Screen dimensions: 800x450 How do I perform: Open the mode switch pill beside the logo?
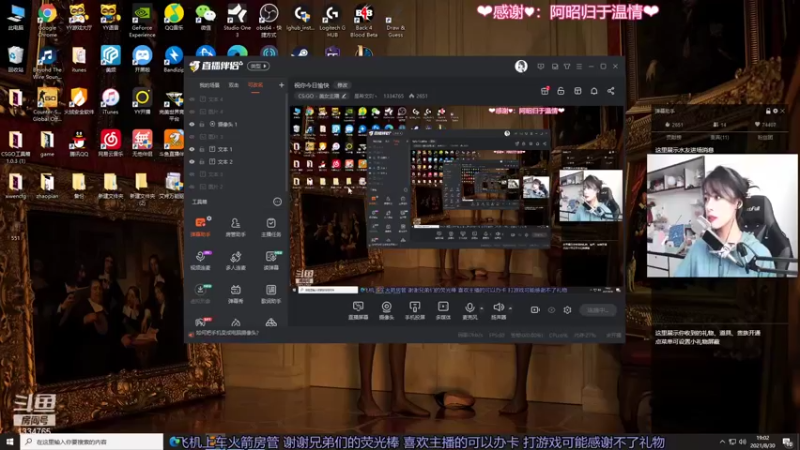click(258, 66)
